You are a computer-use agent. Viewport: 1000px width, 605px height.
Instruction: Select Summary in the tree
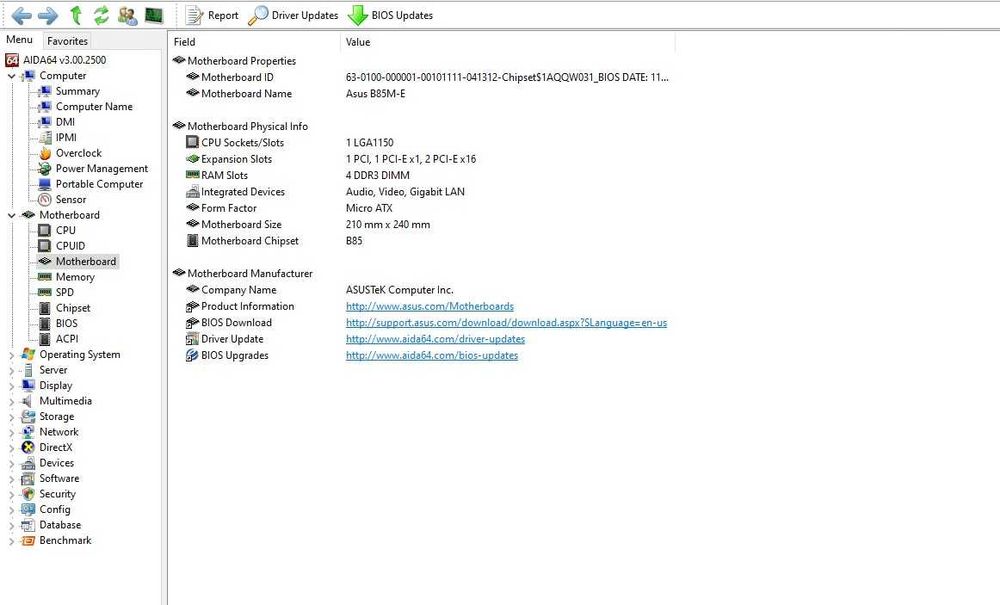(77, 91)
